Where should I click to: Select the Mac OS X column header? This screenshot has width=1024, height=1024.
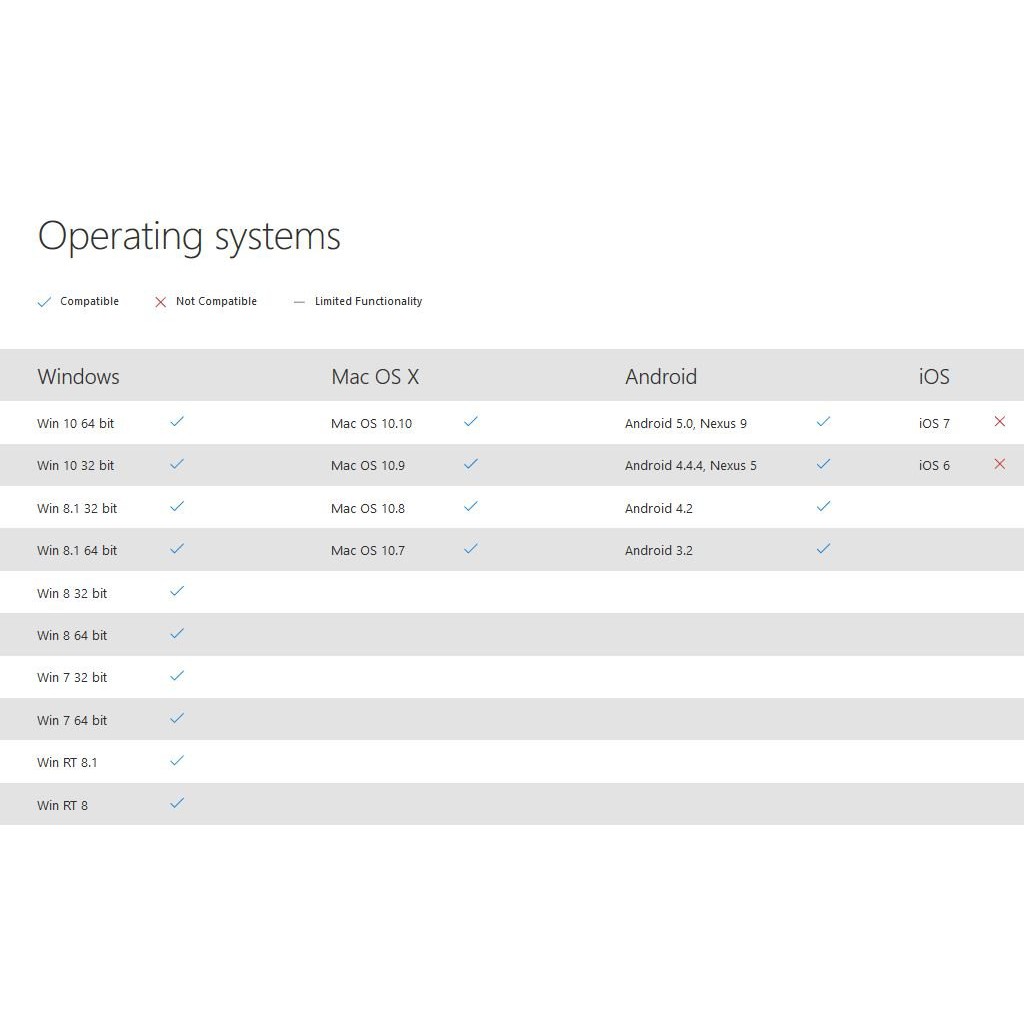pyautogui.click(x=375, y=377)
